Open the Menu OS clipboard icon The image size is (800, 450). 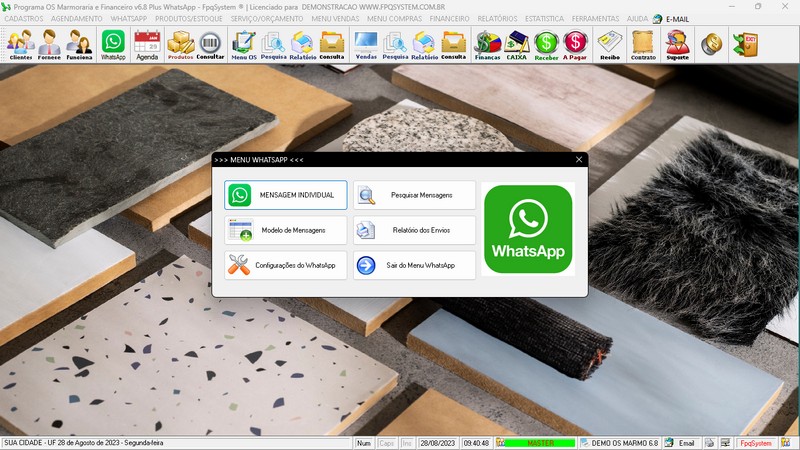244,45
